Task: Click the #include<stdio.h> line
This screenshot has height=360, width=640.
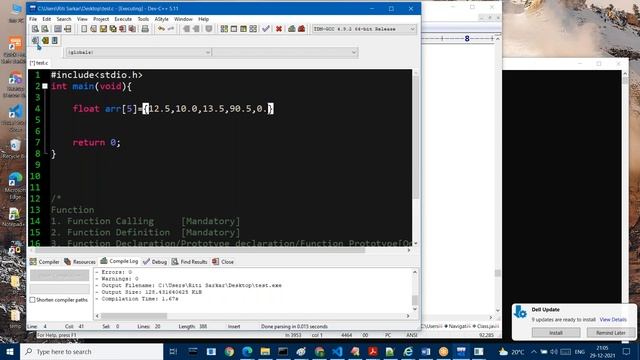Action: click(x=97, y=75)
